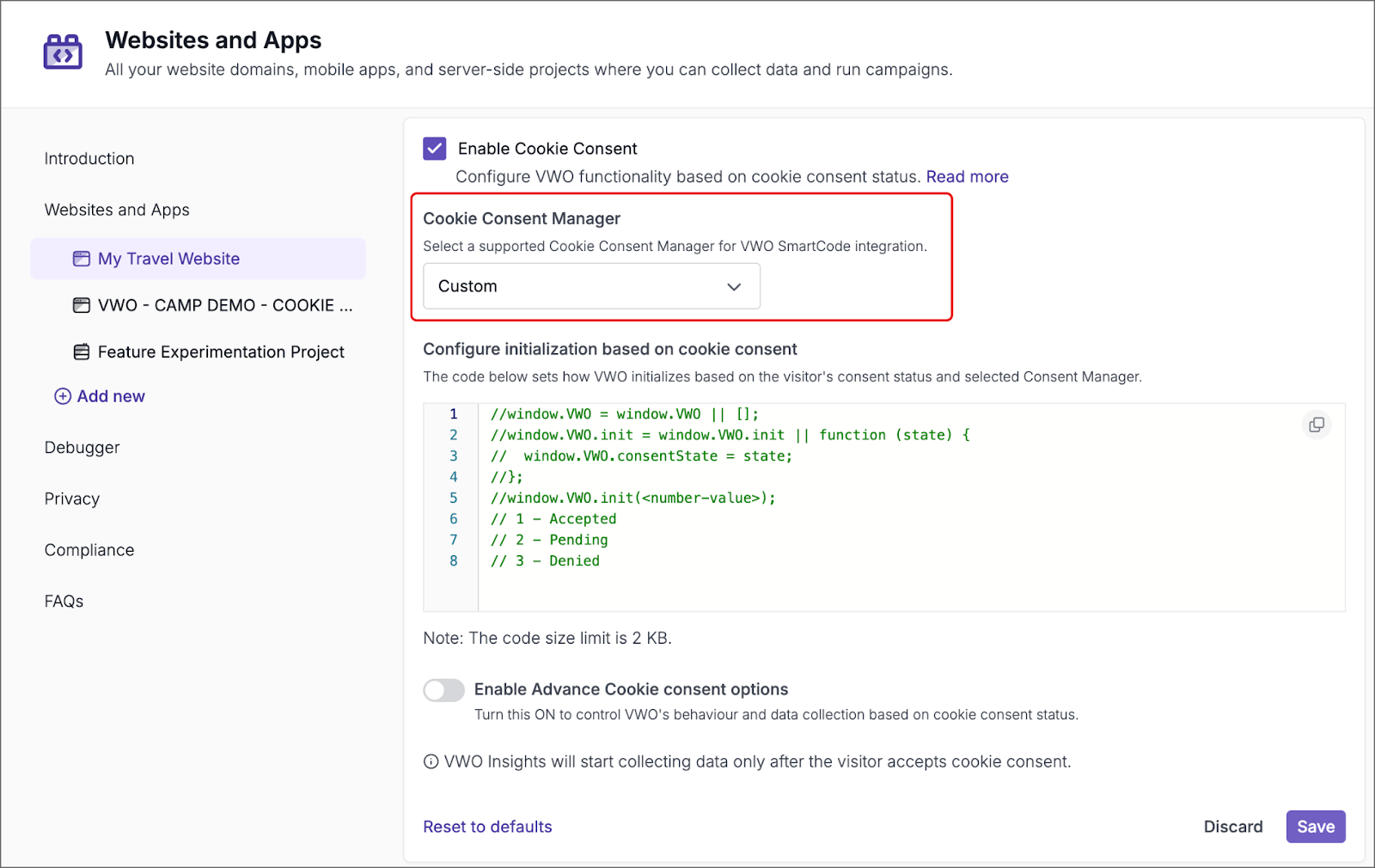
Task: Click the dropdown chevron beside Custom
Action: [734, 286]
